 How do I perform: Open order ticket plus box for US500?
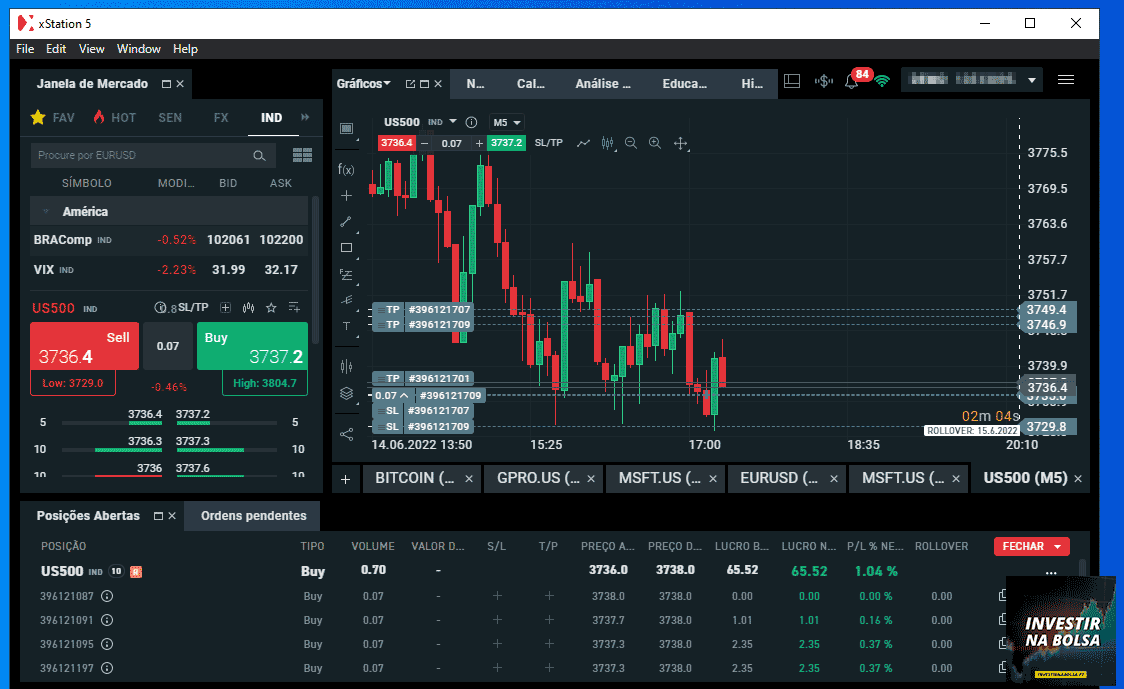[225, 308]
